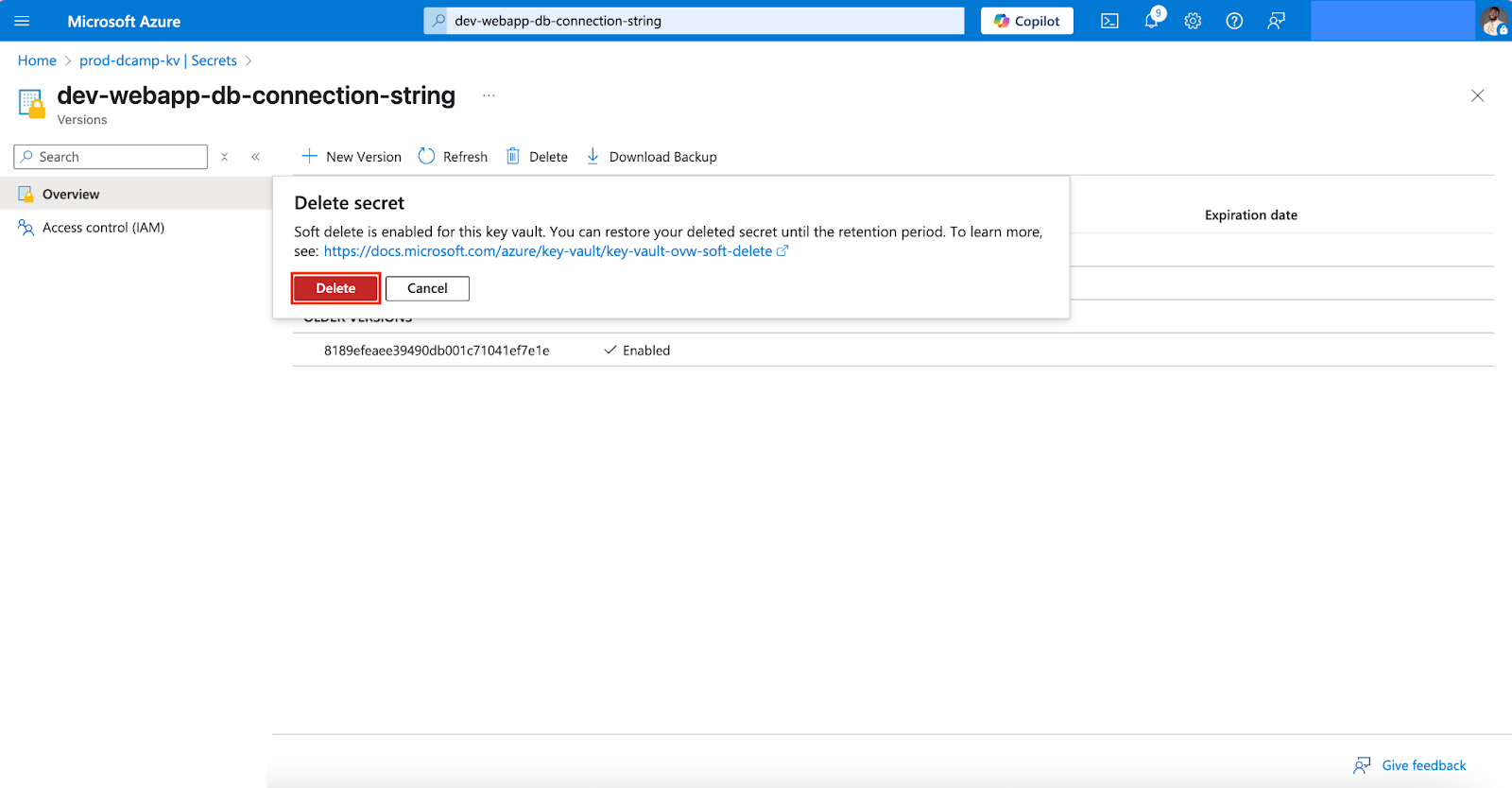Select Overview in the sidebar
This screenshot has width=1512, height=788.
[x=136, y=194]
